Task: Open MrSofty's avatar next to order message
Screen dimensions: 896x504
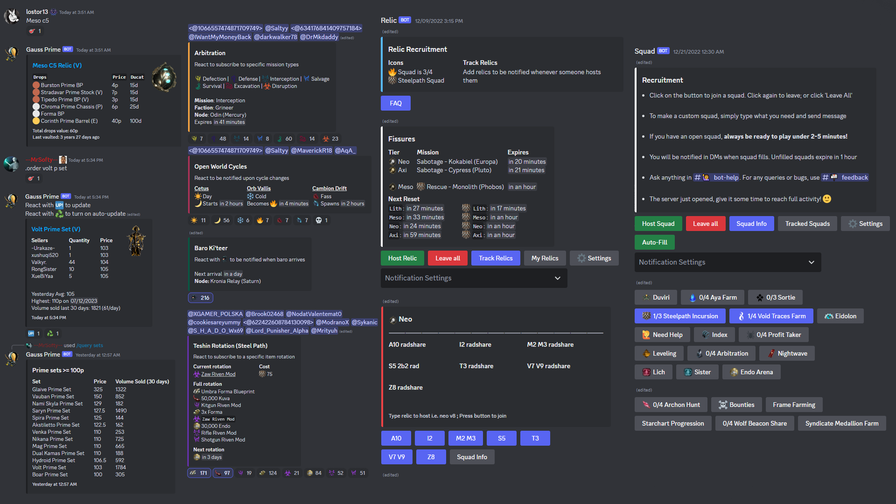Action: coord(11,164)
